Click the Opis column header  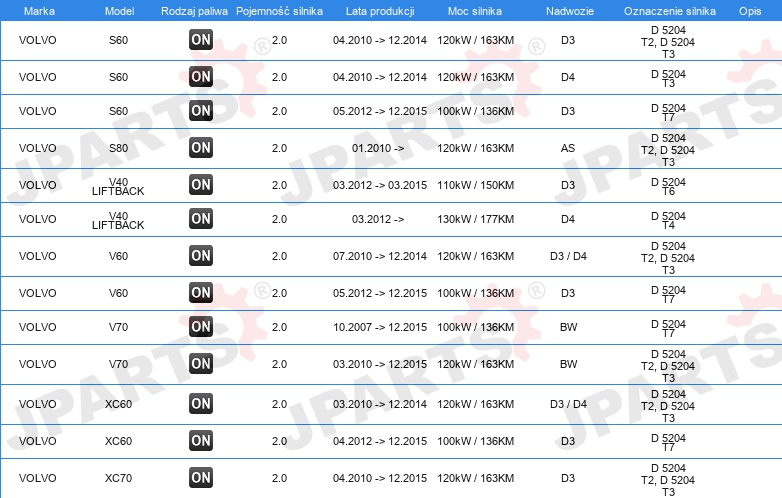pyautogui.click(x=750, y=11)
